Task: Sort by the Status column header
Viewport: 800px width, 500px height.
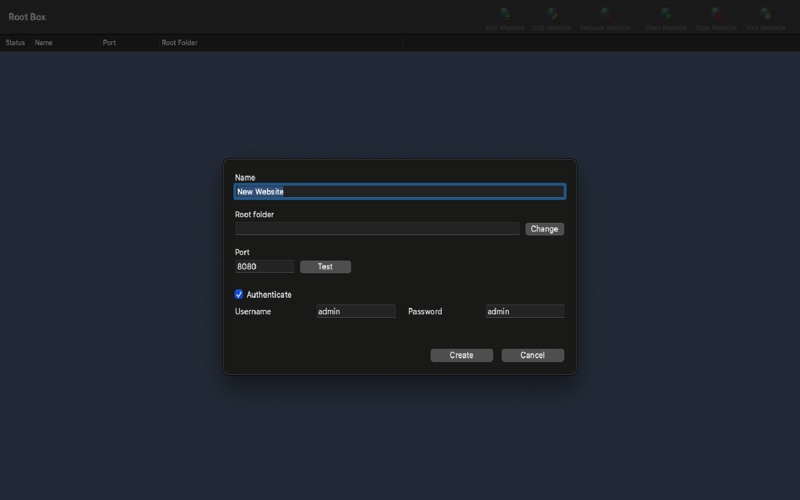Action: 15,43
